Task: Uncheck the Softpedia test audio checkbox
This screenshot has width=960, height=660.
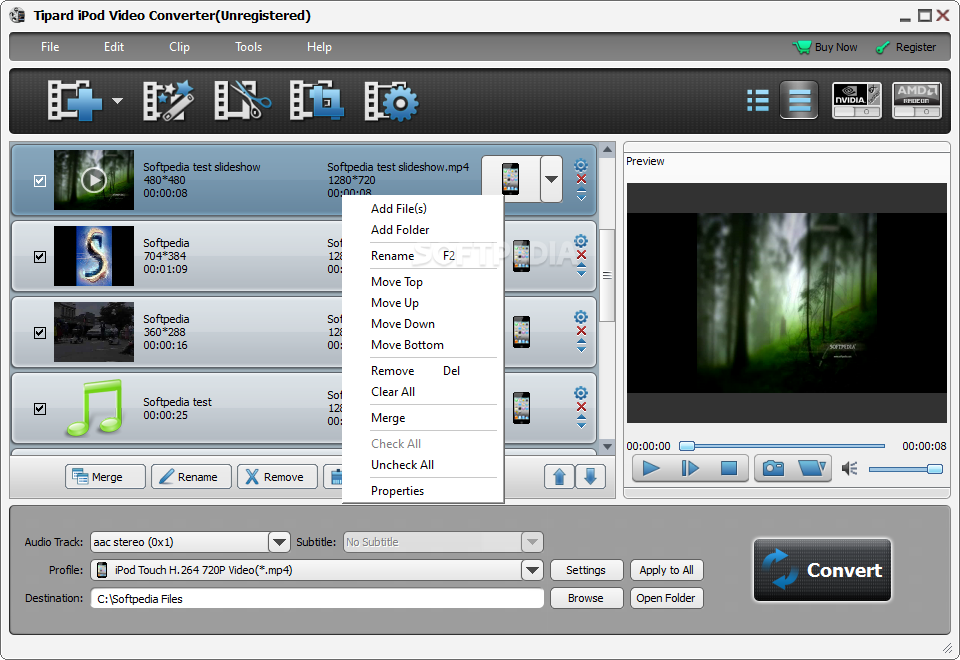Action: coord(40,408)
